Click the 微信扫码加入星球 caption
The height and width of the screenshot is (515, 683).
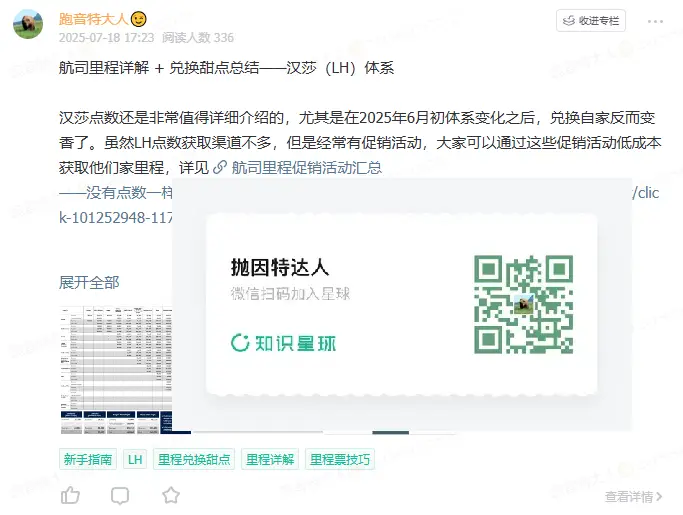tap(290, 294)
